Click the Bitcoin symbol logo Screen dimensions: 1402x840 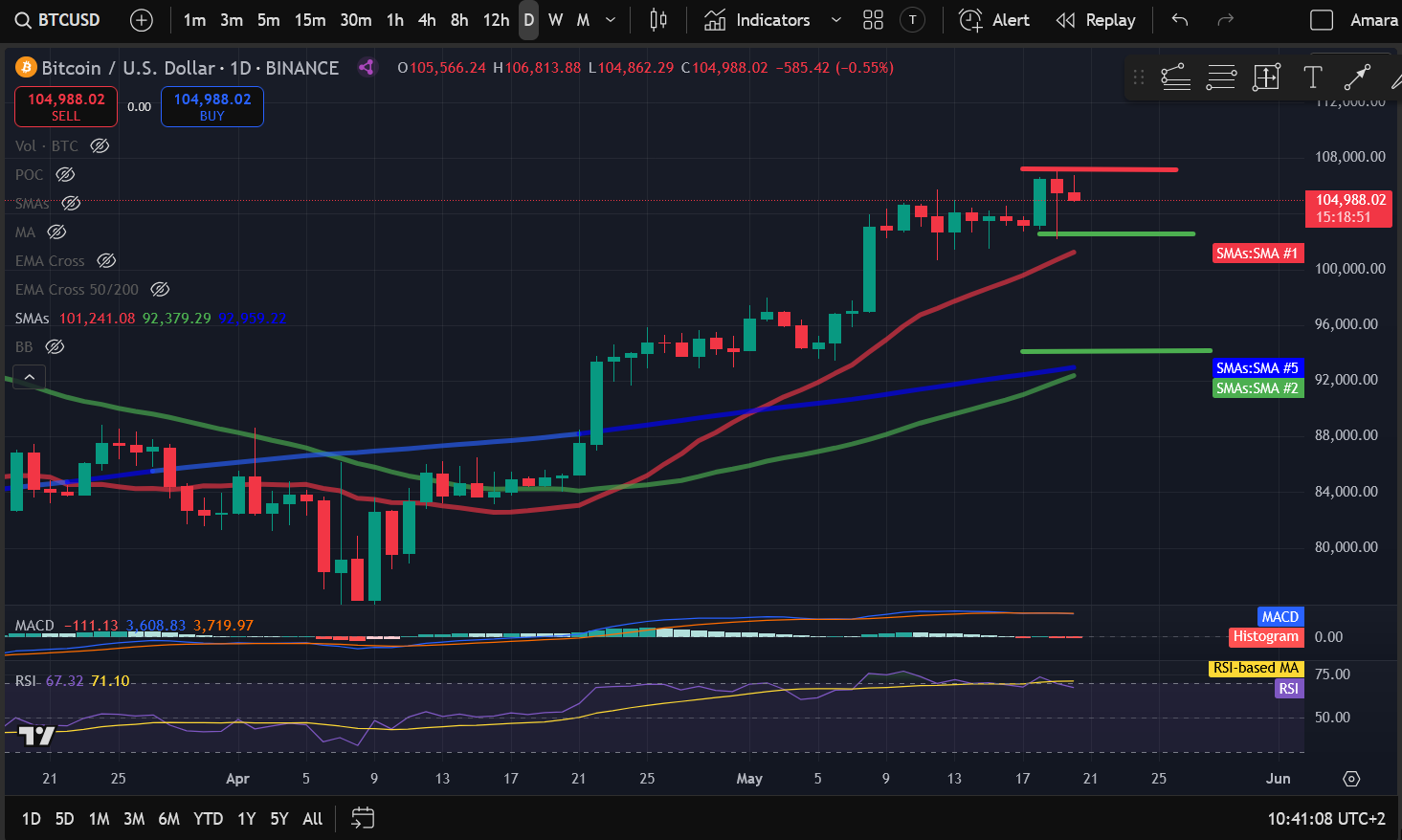click(25, 68)
